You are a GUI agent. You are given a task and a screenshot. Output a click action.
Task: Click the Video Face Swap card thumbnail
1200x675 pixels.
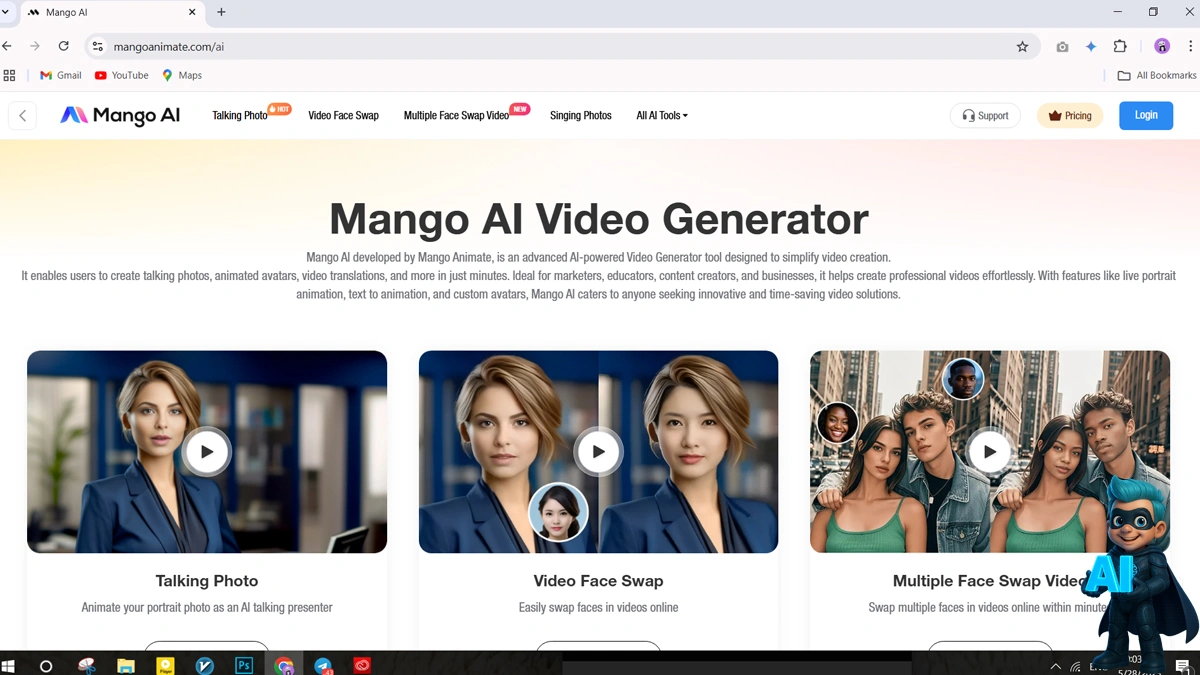[x=598, y=451]
